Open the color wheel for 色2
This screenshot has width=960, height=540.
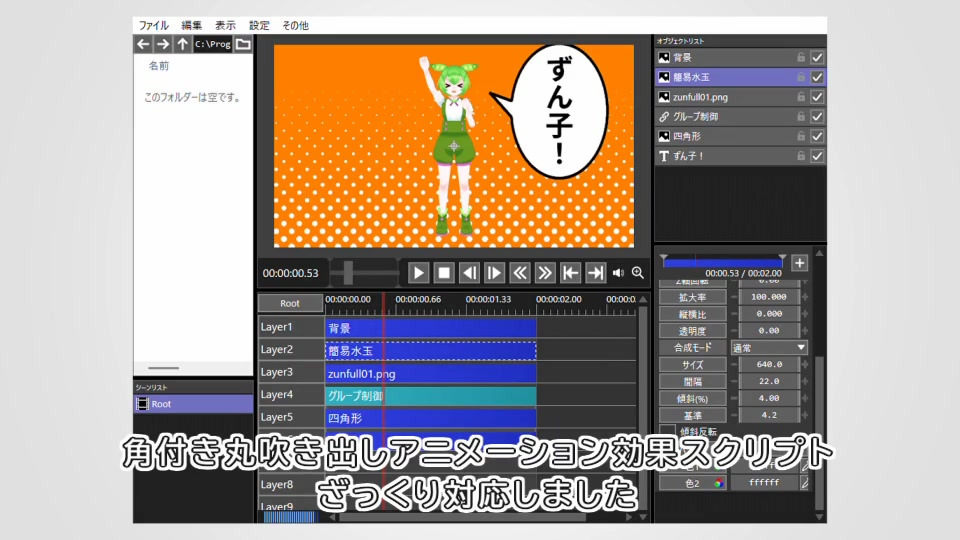coord(719,483)
